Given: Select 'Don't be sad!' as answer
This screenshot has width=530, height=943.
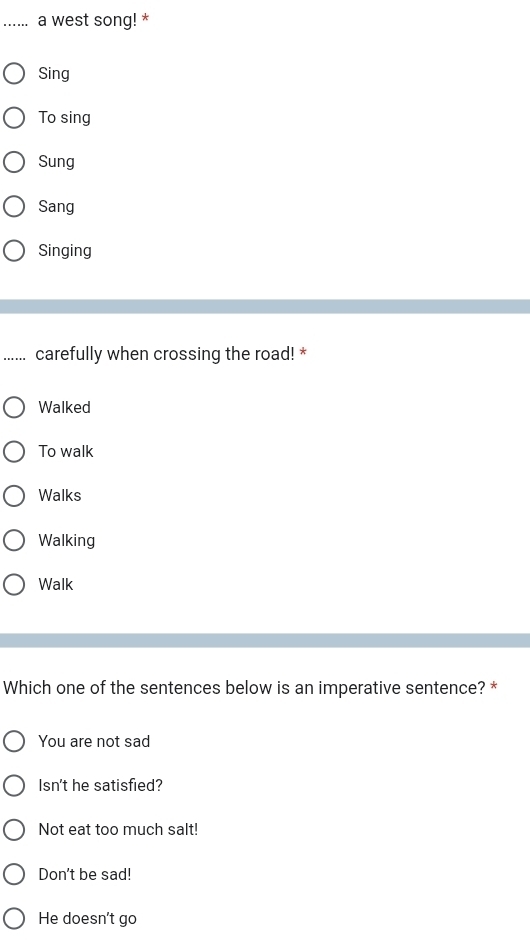Looking at the screenshot, I should [14, 874].
